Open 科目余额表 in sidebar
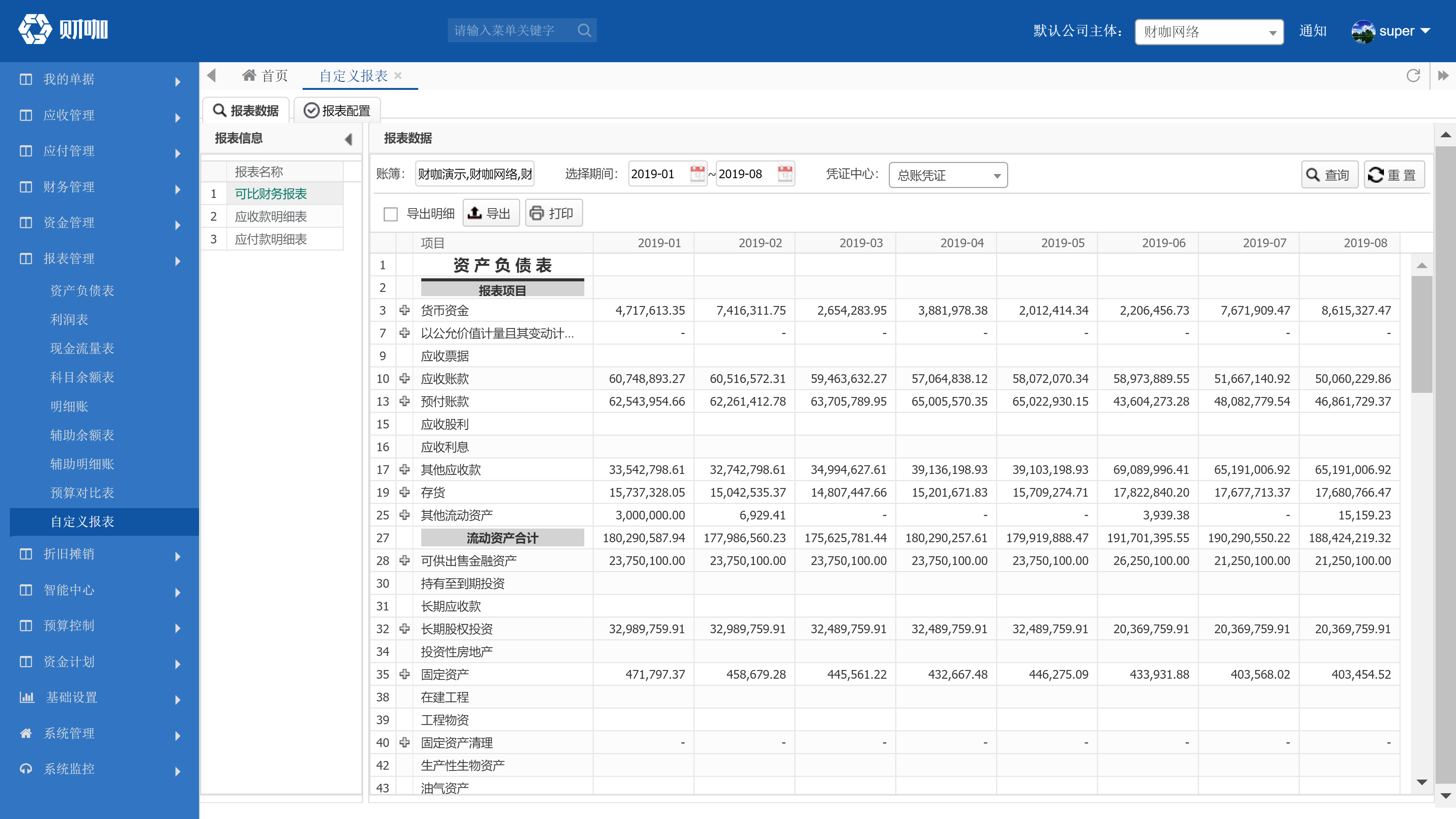Viewport: 1456px width, 819px height. coord(82,377)
